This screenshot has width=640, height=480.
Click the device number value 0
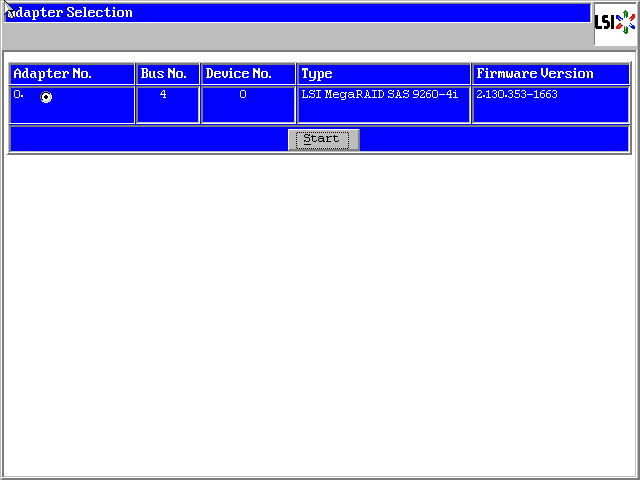pos(243,94)
